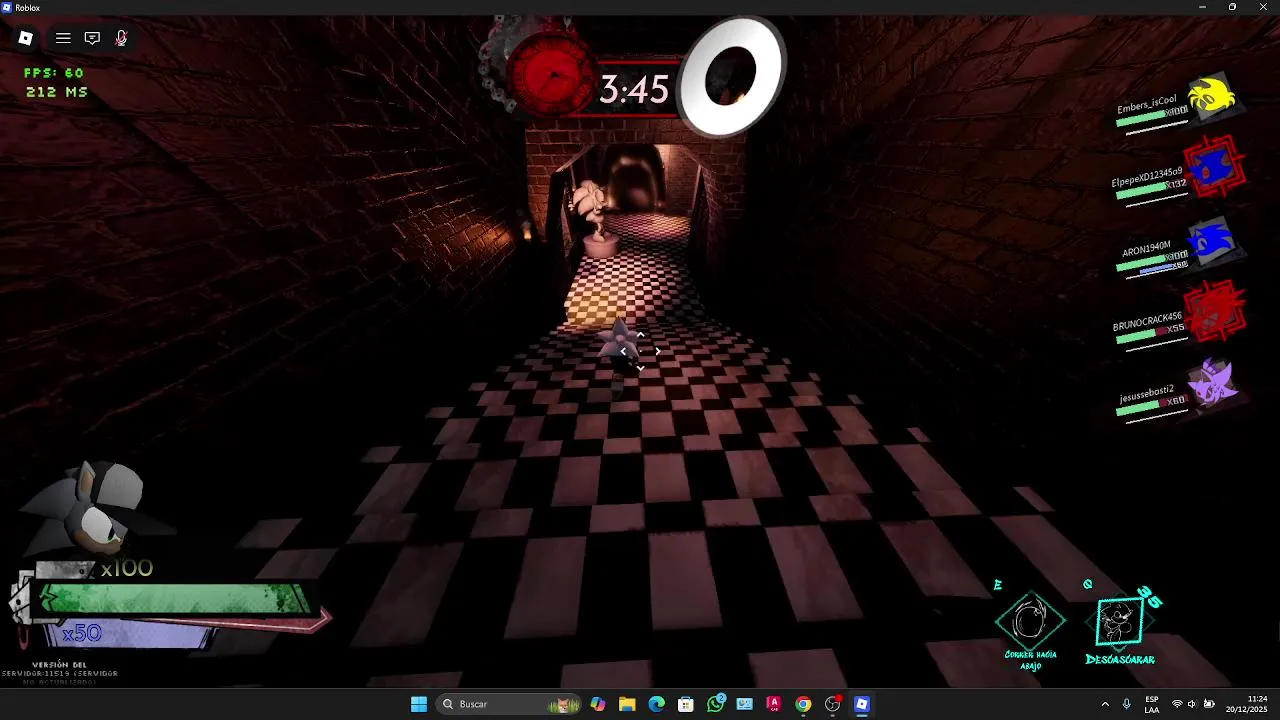Screen dimensions: 1280x720
Task: Open File Explorer from taskbar
Action: click(x=627, y=704)
